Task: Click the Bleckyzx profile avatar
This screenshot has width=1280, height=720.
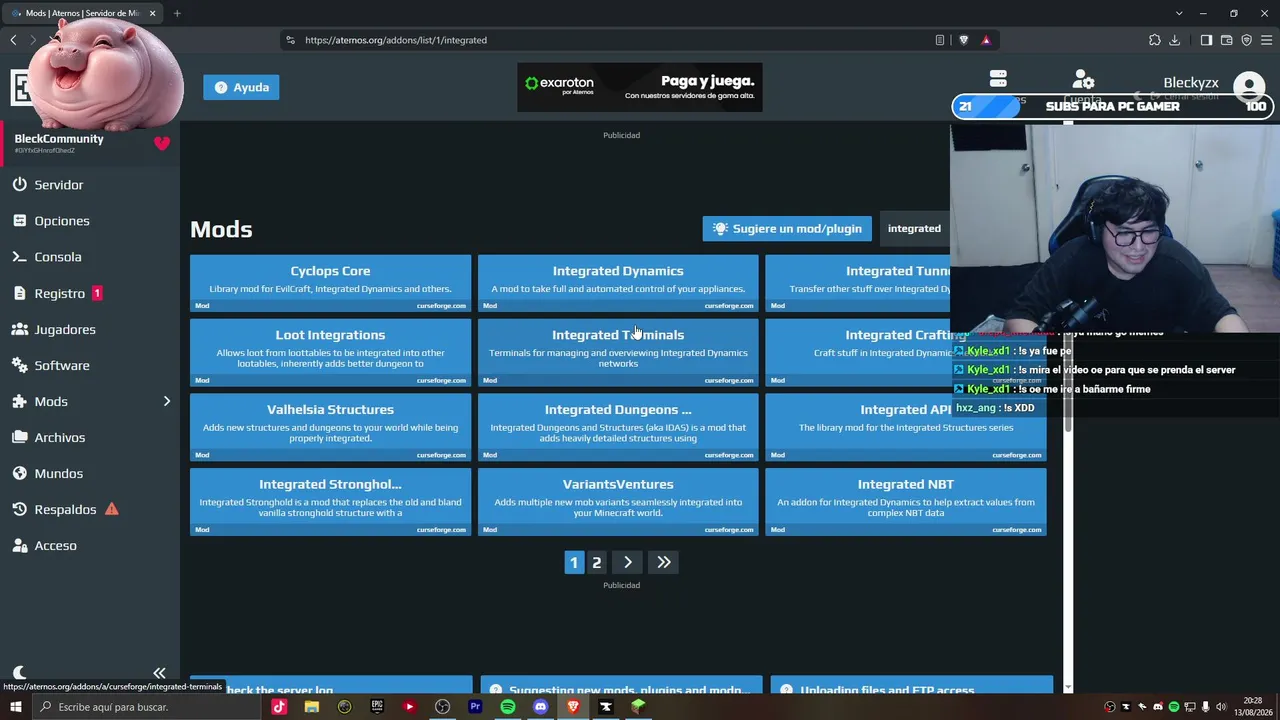Action: (1249, 87)
